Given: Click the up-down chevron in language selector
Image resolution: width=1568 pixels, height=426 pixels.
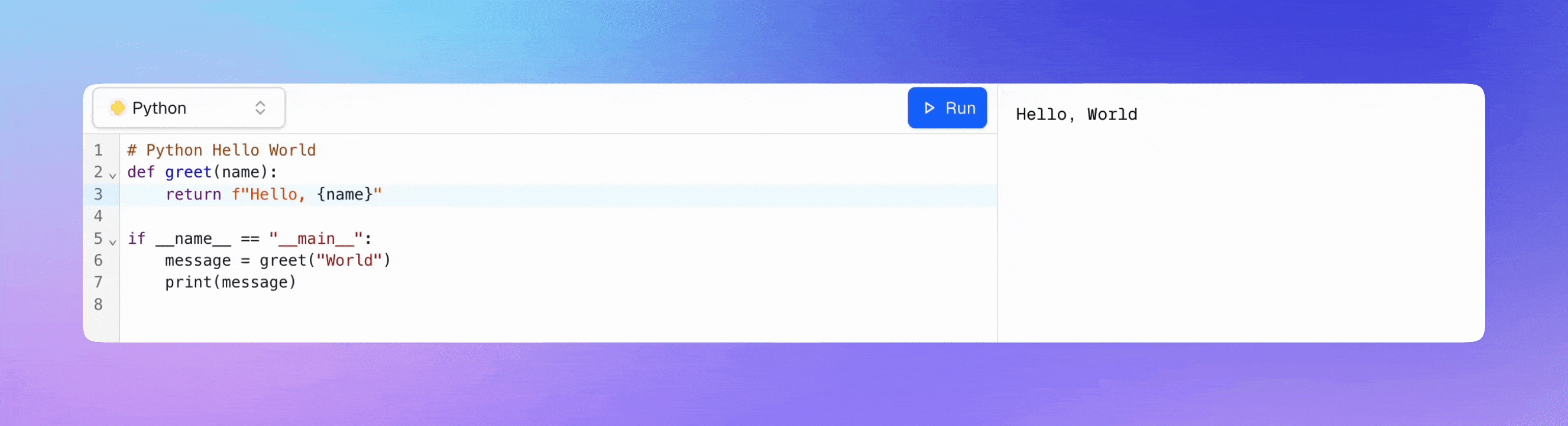Looking at the screenshot, I should click(260, 108).
